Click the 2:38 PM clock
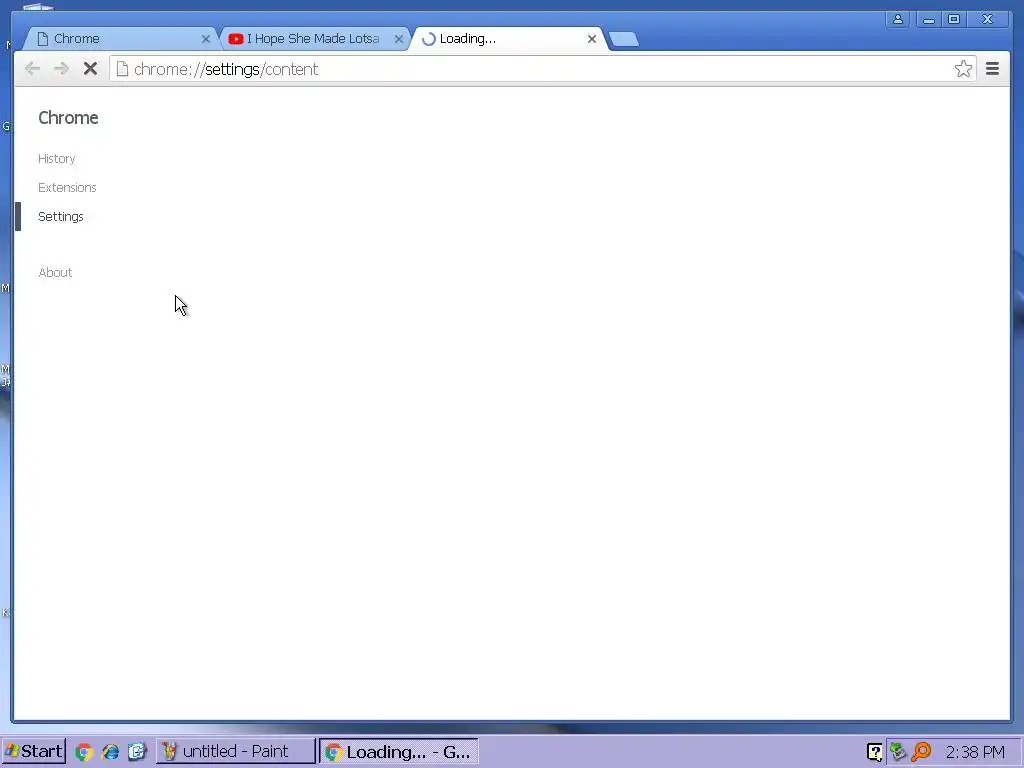This screenshot has height=768, width=1024. click(975, 752)
